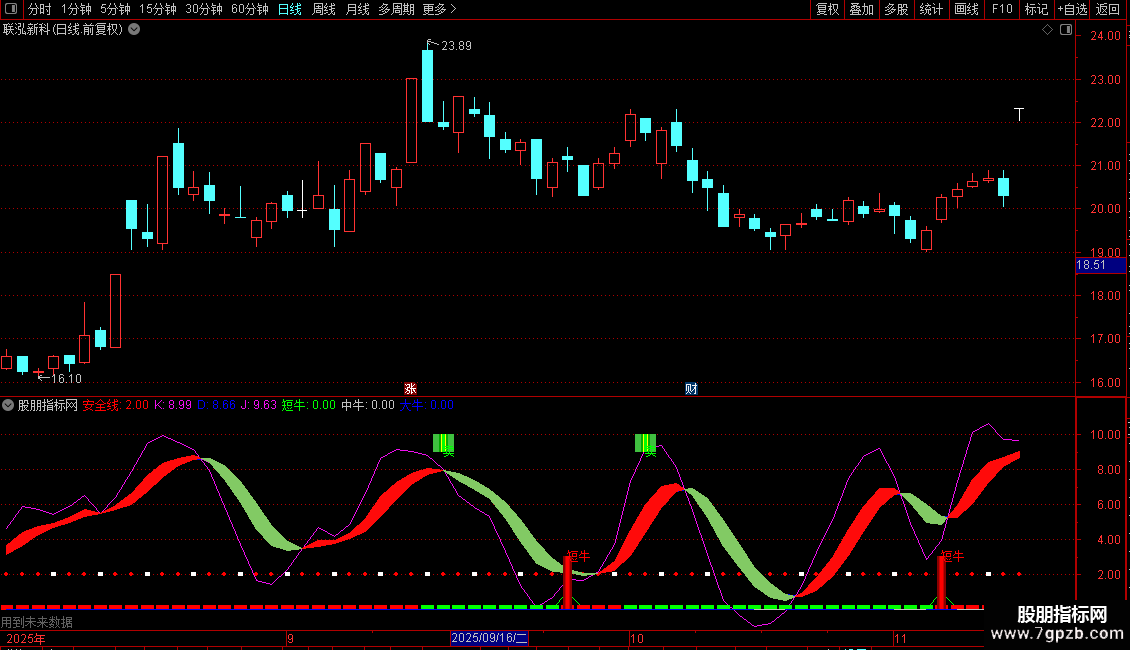Switch to 周线 weekly chart

tap(324, 9)
